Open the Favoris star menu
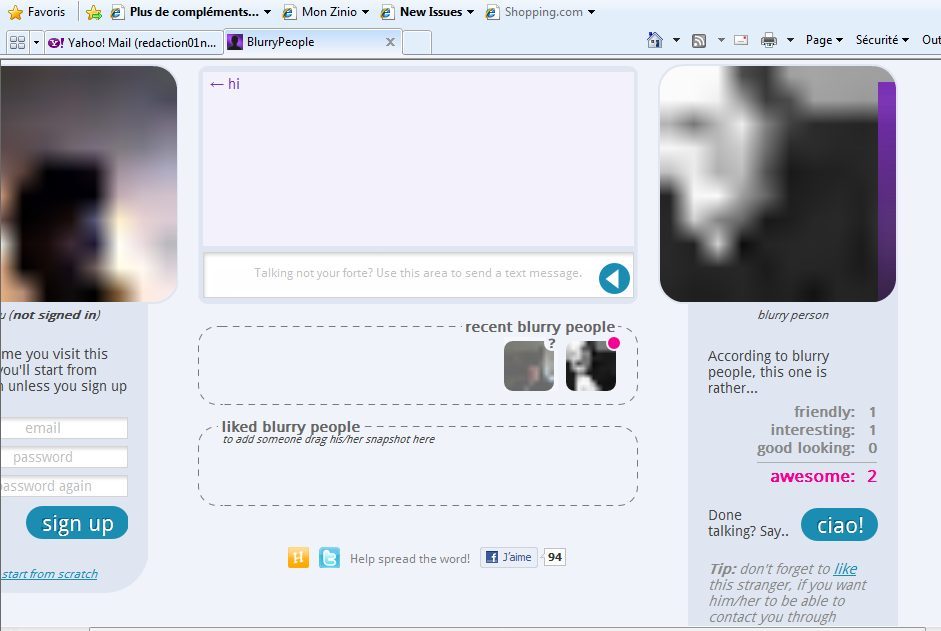The width and height of the screenshot is (941, 631). point(36,12)
